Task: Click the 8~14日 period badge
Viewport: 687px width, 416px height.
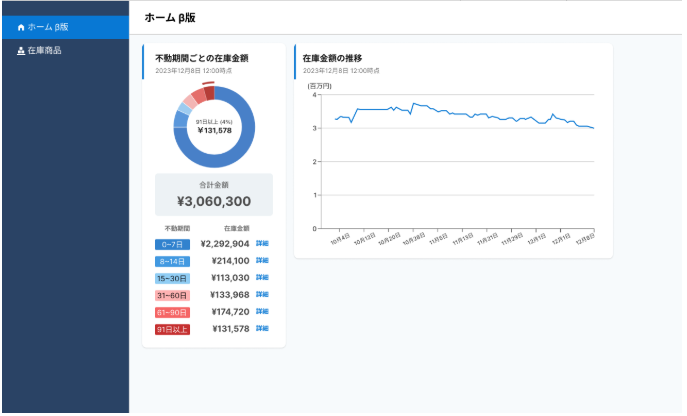Action: [172, 261]
